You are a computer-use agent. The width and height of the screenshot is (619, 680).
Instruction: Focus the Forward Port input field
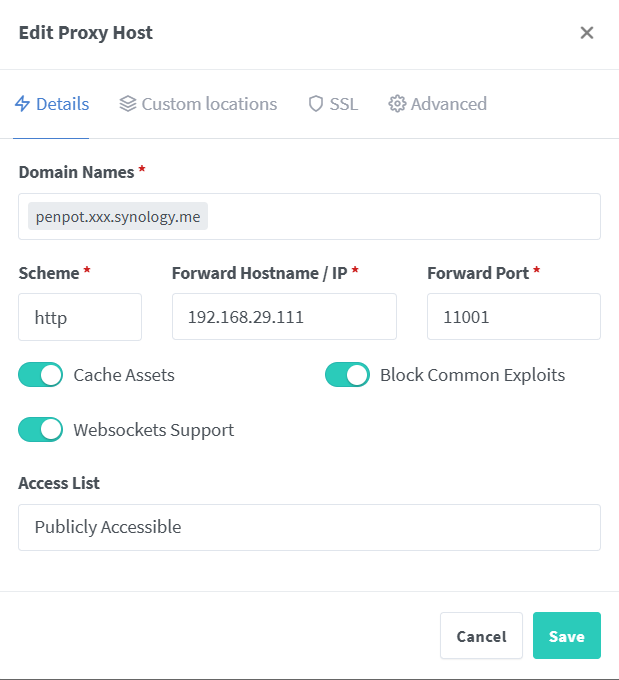point(513,317)
